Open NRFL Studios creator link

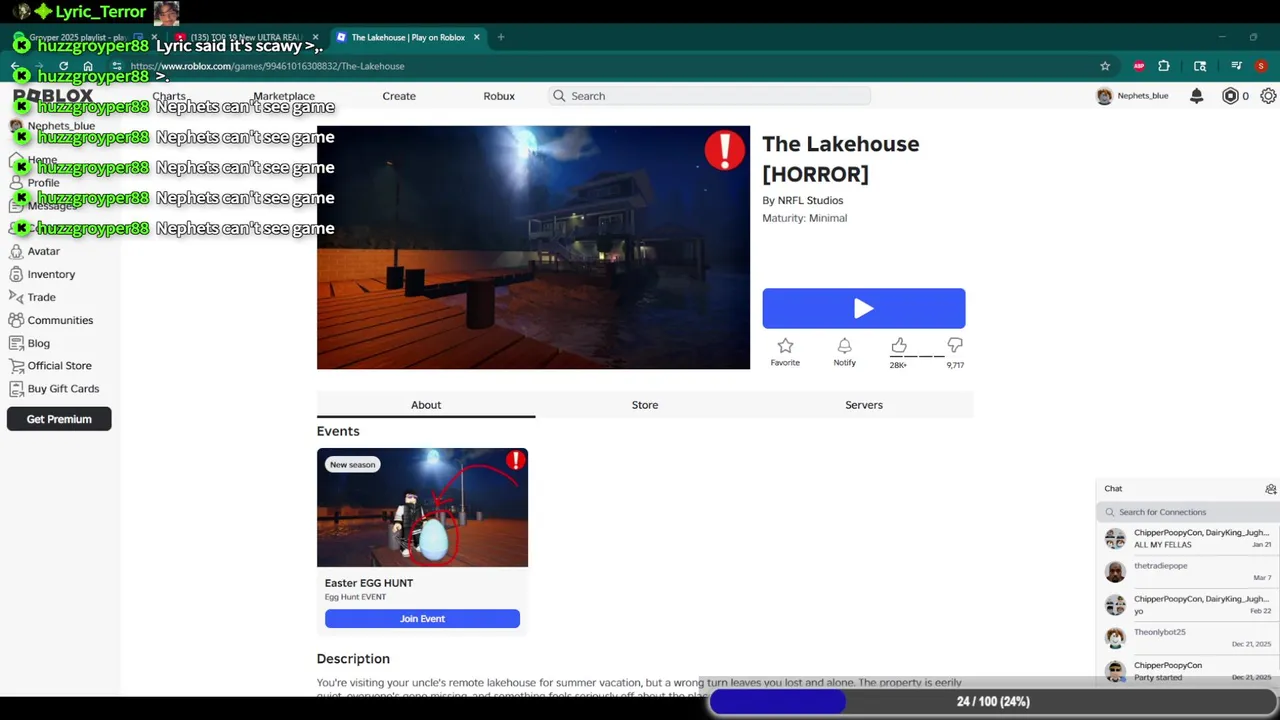[810, 200]
